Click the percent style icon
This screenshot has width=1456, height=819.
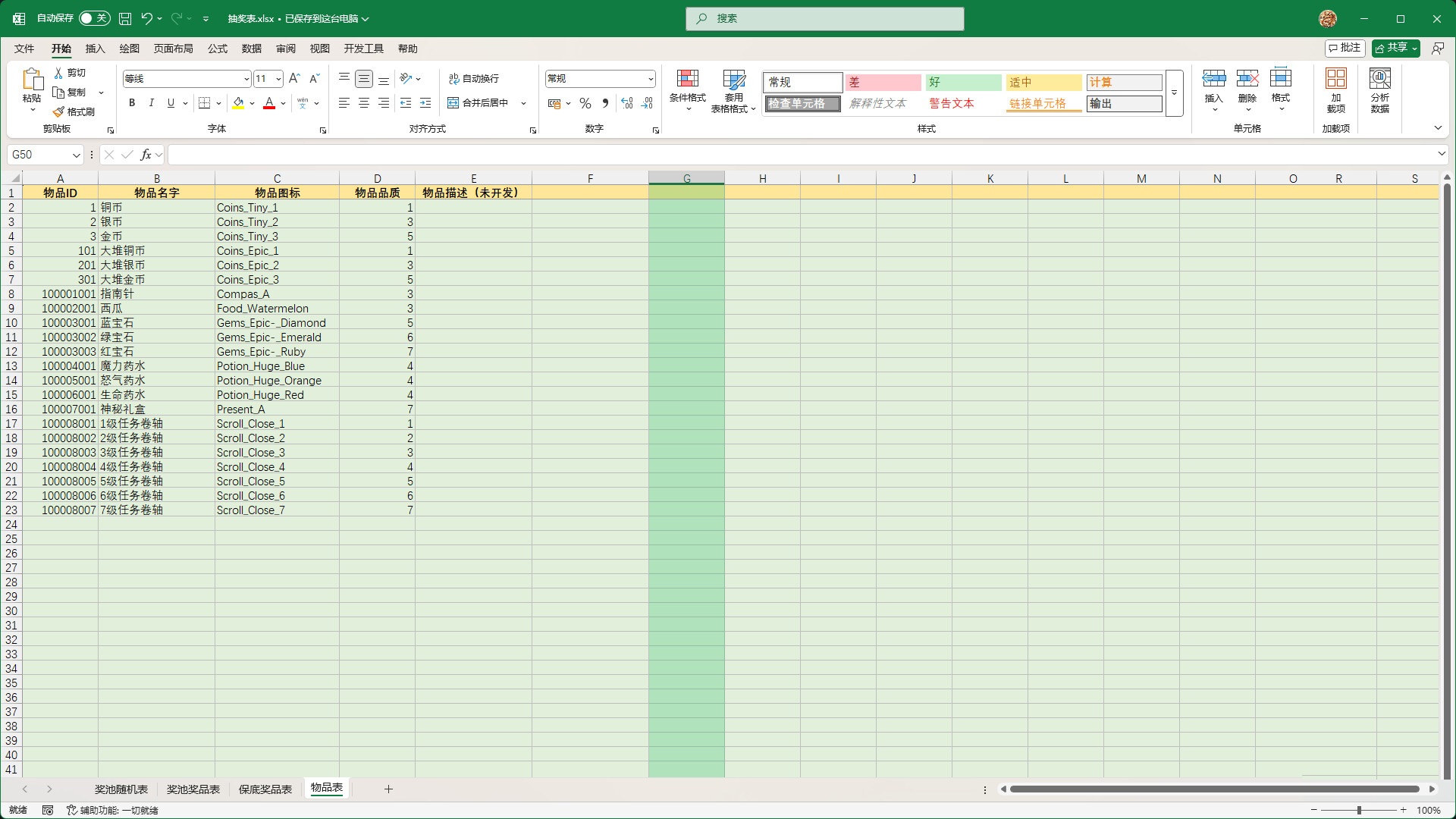[585, 103]
